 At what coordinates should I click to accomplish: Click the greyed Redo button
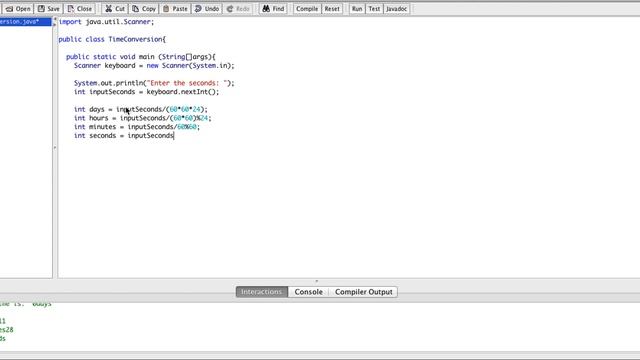[238, 9]
